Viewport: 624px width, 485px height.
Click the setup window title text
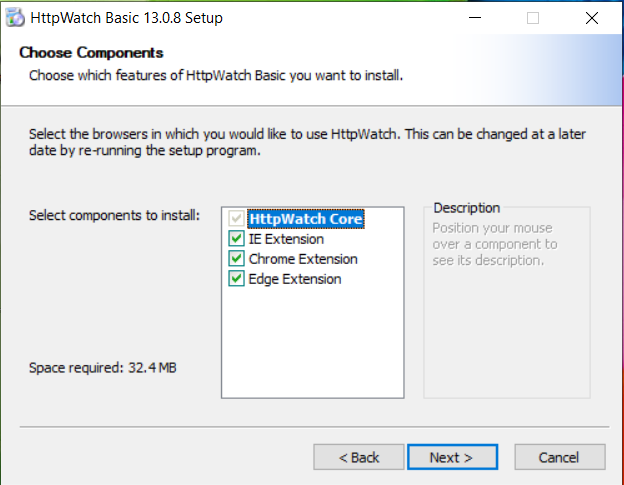[x=127, y=18]
